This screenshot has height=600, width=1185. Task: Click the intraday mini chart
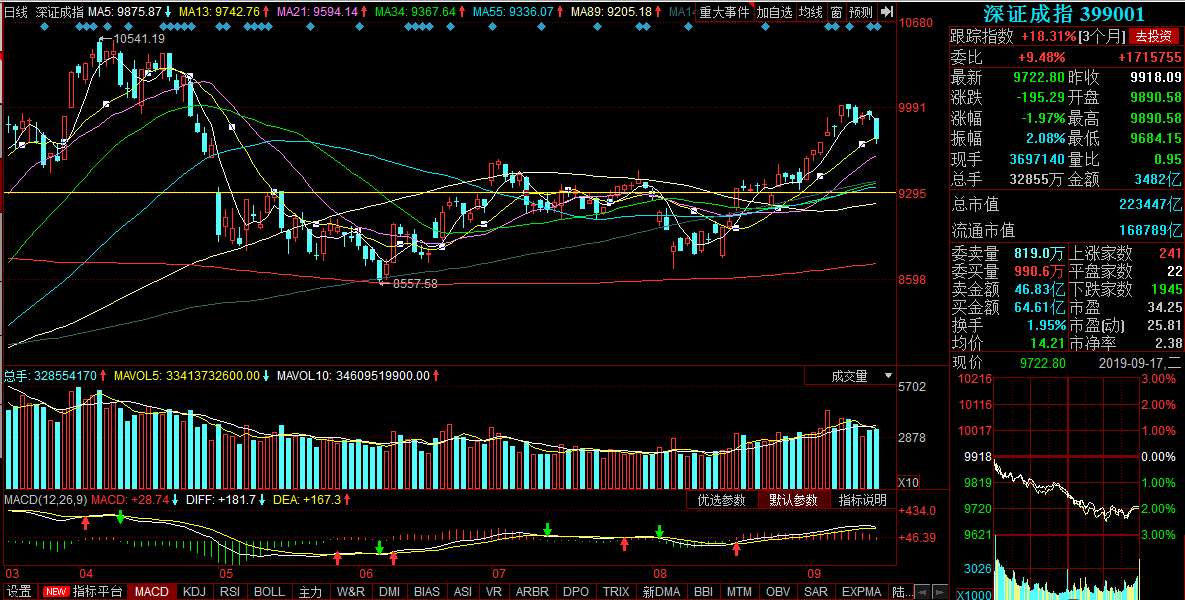[x=1066, y=487]
